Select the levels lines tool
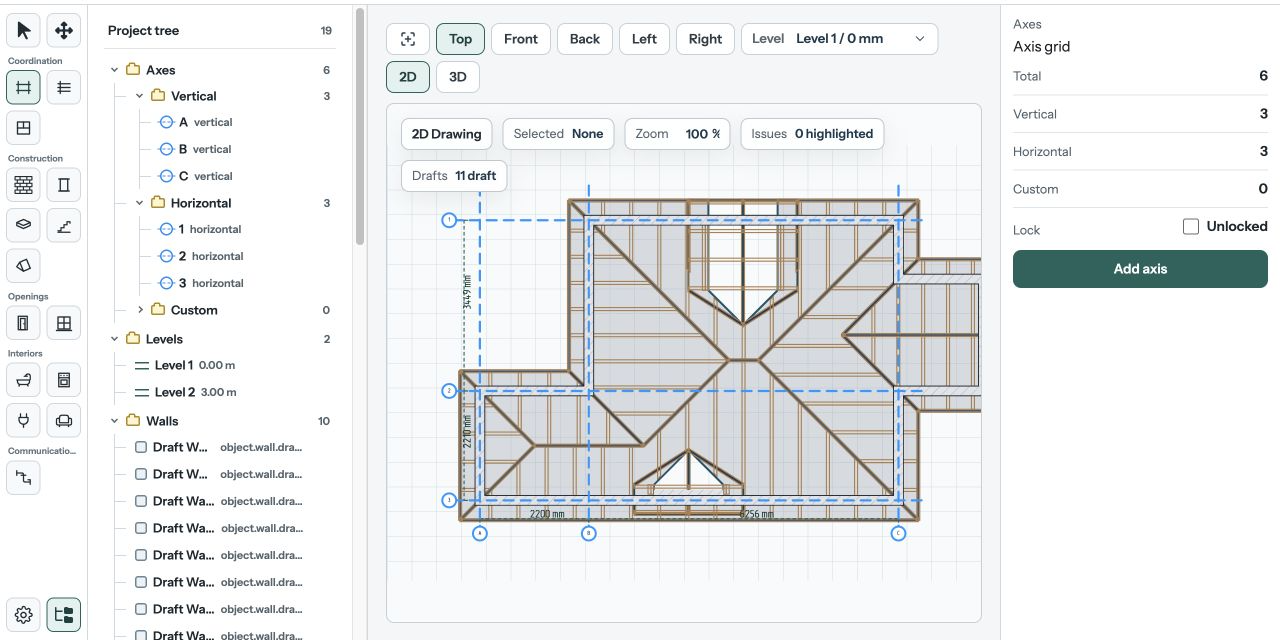This screenshot has height=640, width=1280. tap(64, 88)
